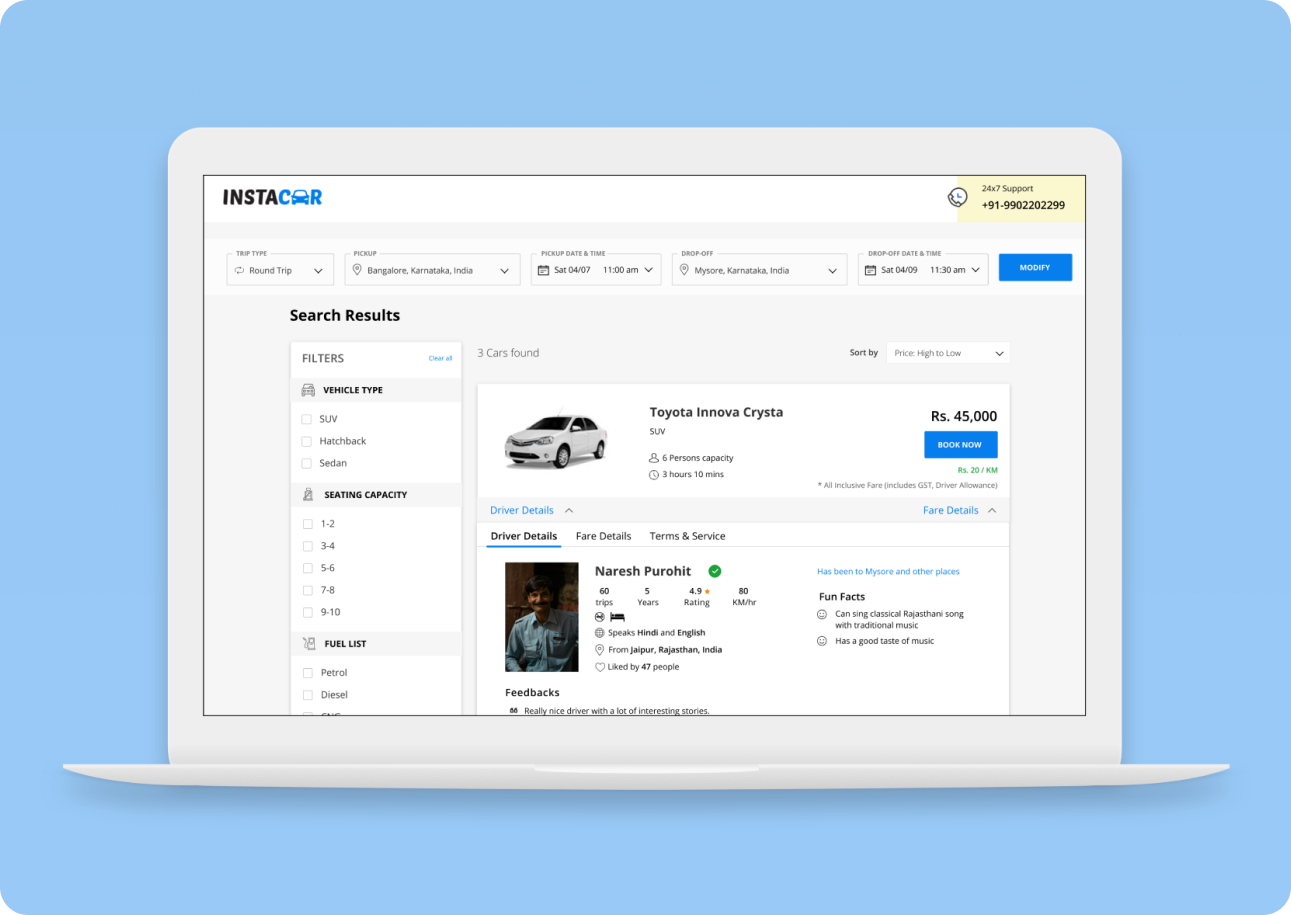Switch to the Terms & Service tab

tap(687, 536)
